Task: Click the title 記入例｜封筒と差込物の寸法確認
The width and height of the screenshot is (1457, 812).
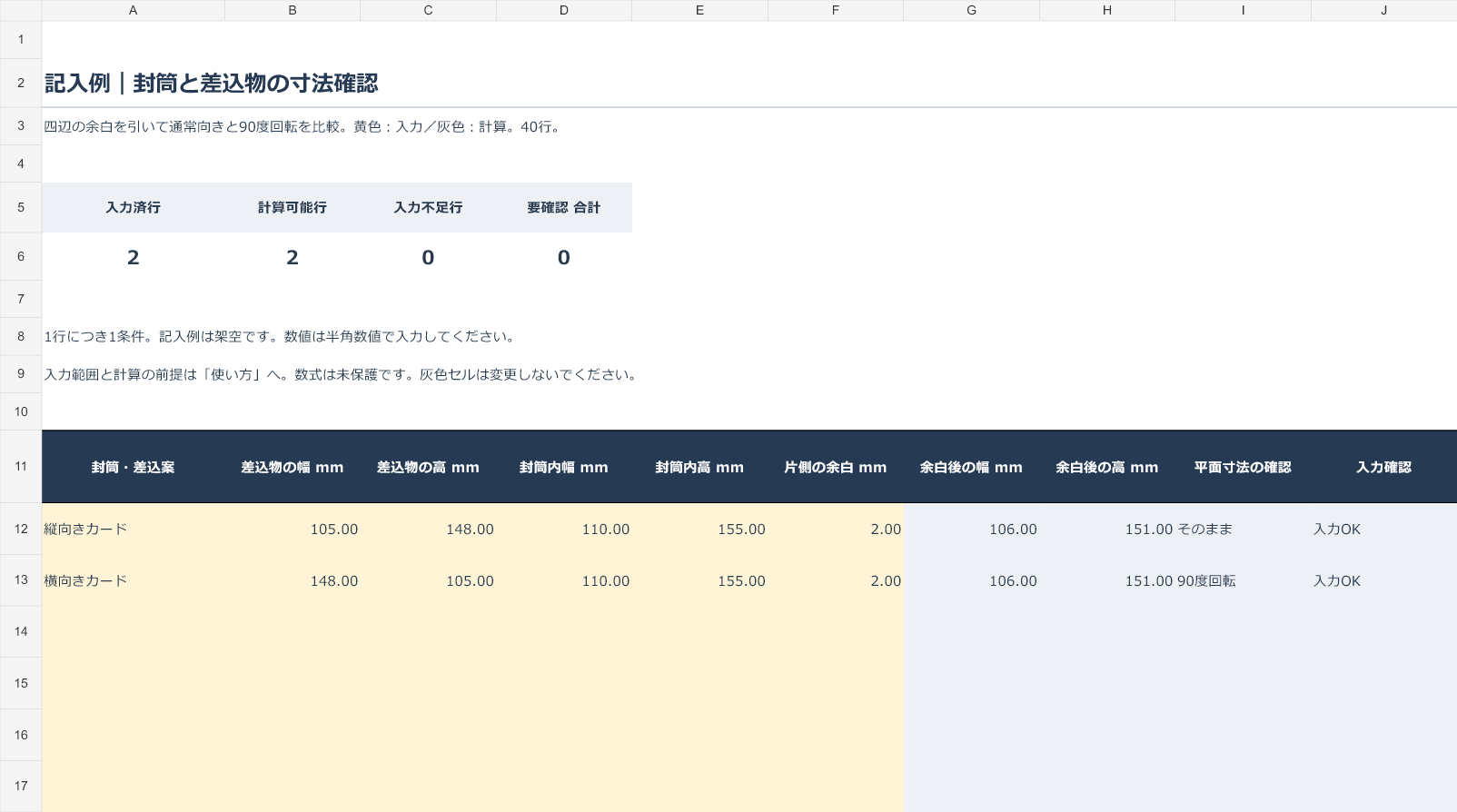Action: [x=212, y=84]
